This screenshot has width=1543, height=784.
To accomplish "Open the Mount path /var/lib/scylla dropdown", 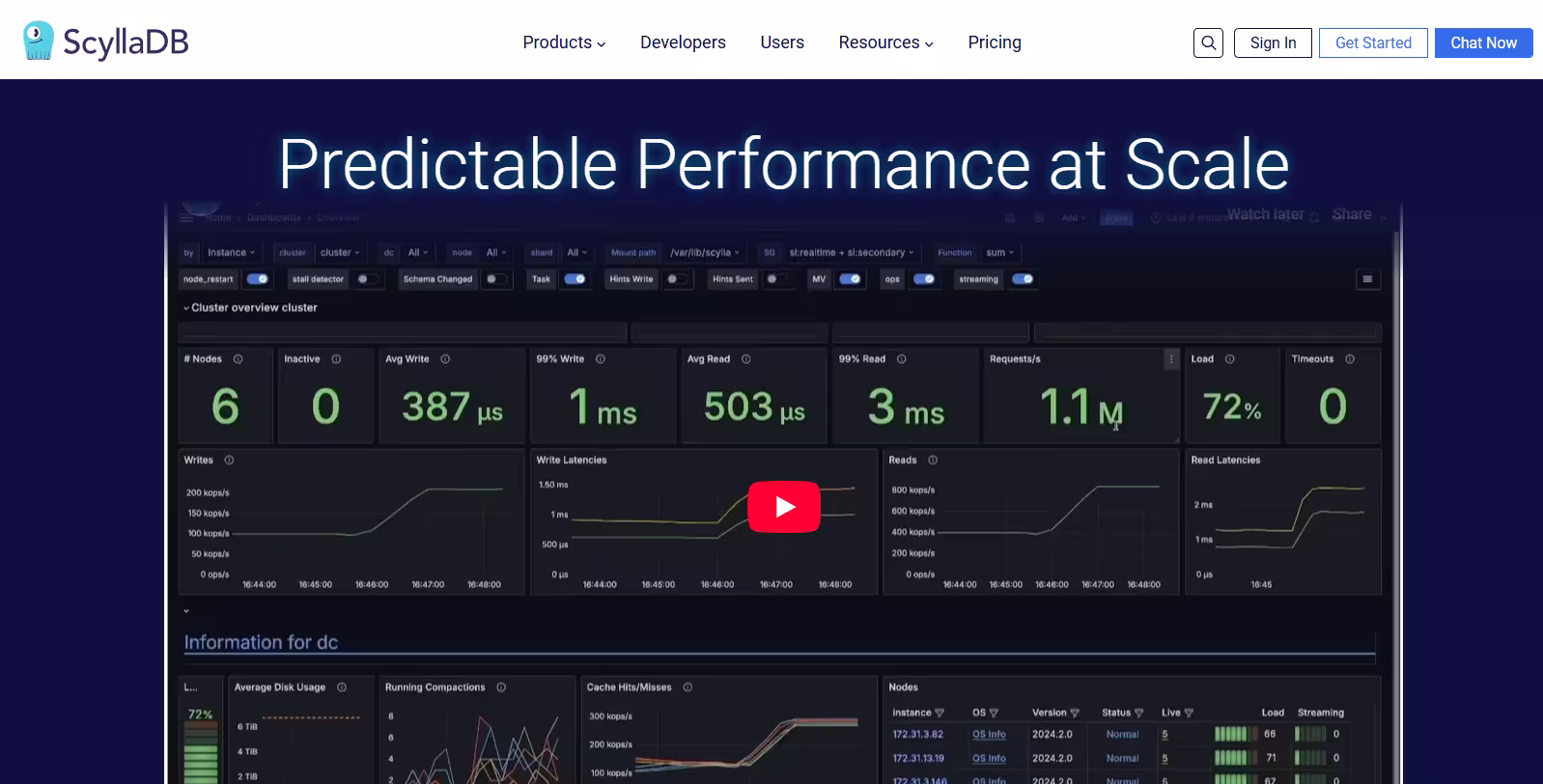I will pyautogui.click(x=705, y=253).
